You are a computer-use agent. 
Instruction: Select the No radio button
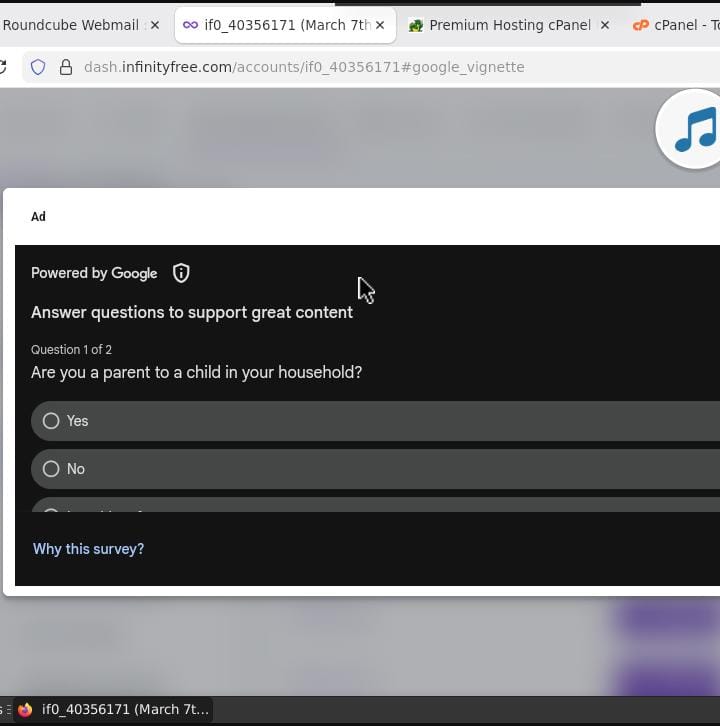pyautogui.click(x=51, y=469)
